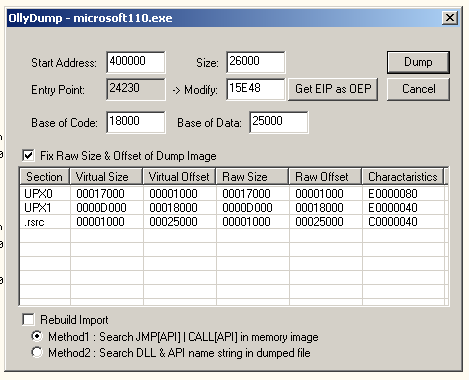Screen dimensions: 469x380
Task: Click .rsrc raw size 00001000
Action: 246,222
